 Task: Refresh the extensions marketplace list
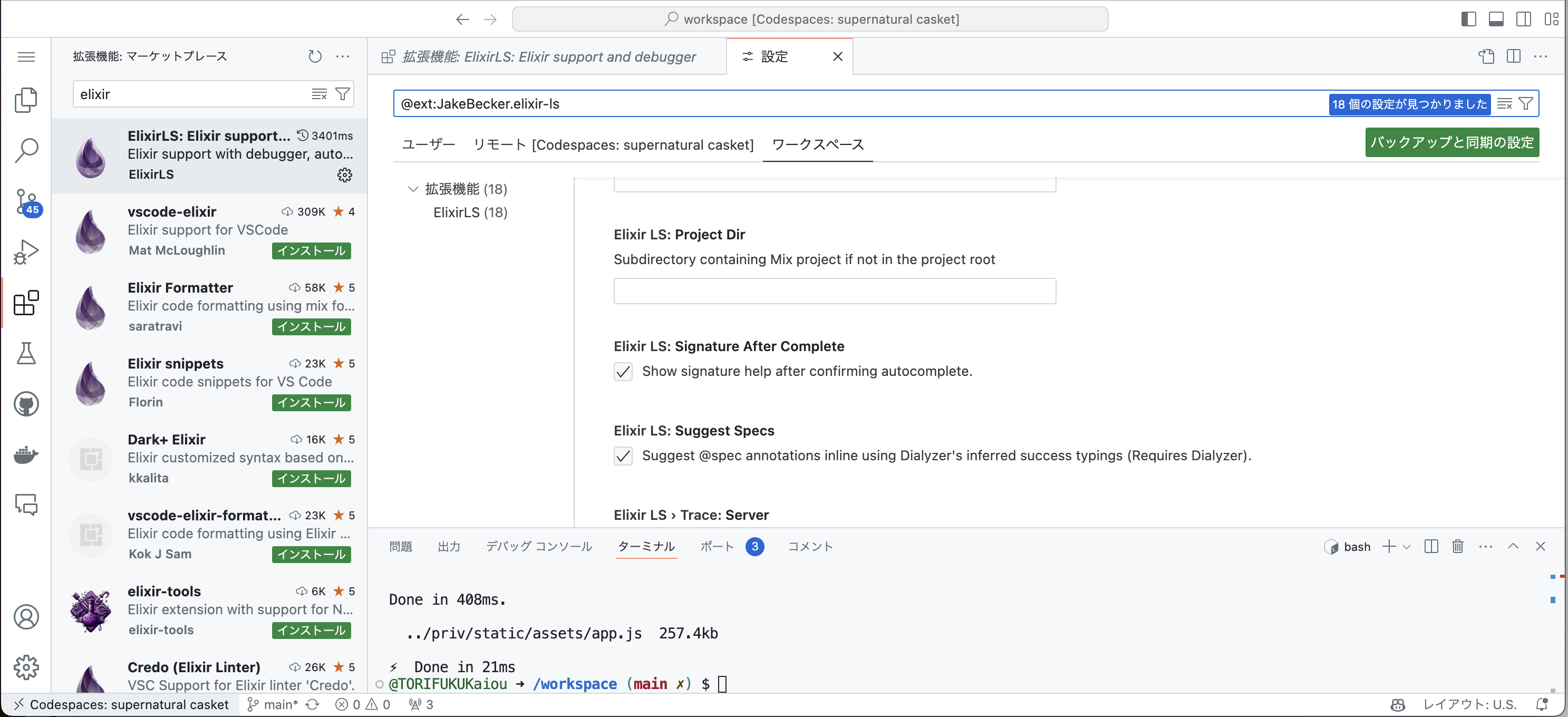click(x=314, y=56)
